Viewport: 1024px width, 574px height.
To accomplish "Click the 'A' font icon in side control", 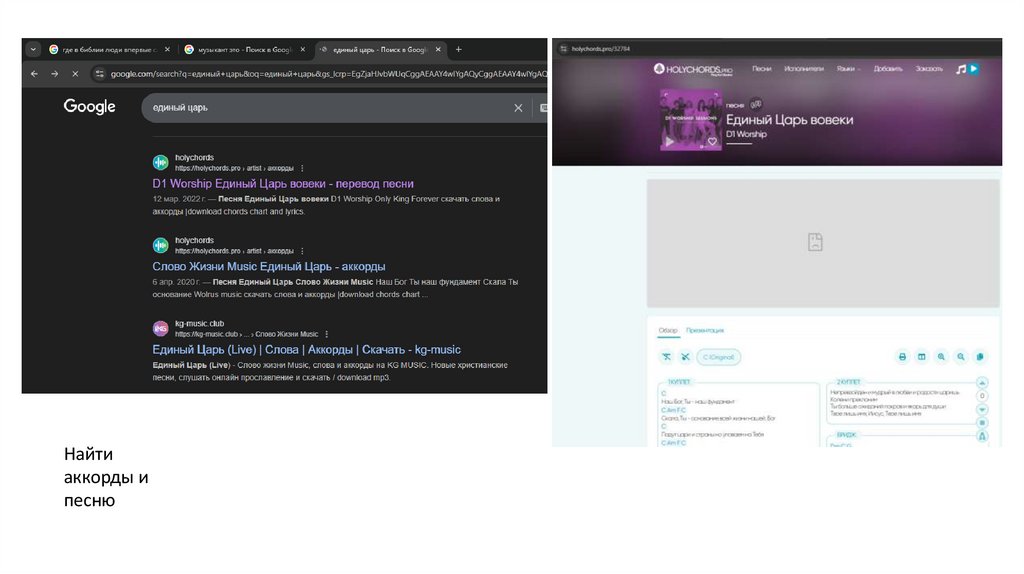I will coord(982,437).
